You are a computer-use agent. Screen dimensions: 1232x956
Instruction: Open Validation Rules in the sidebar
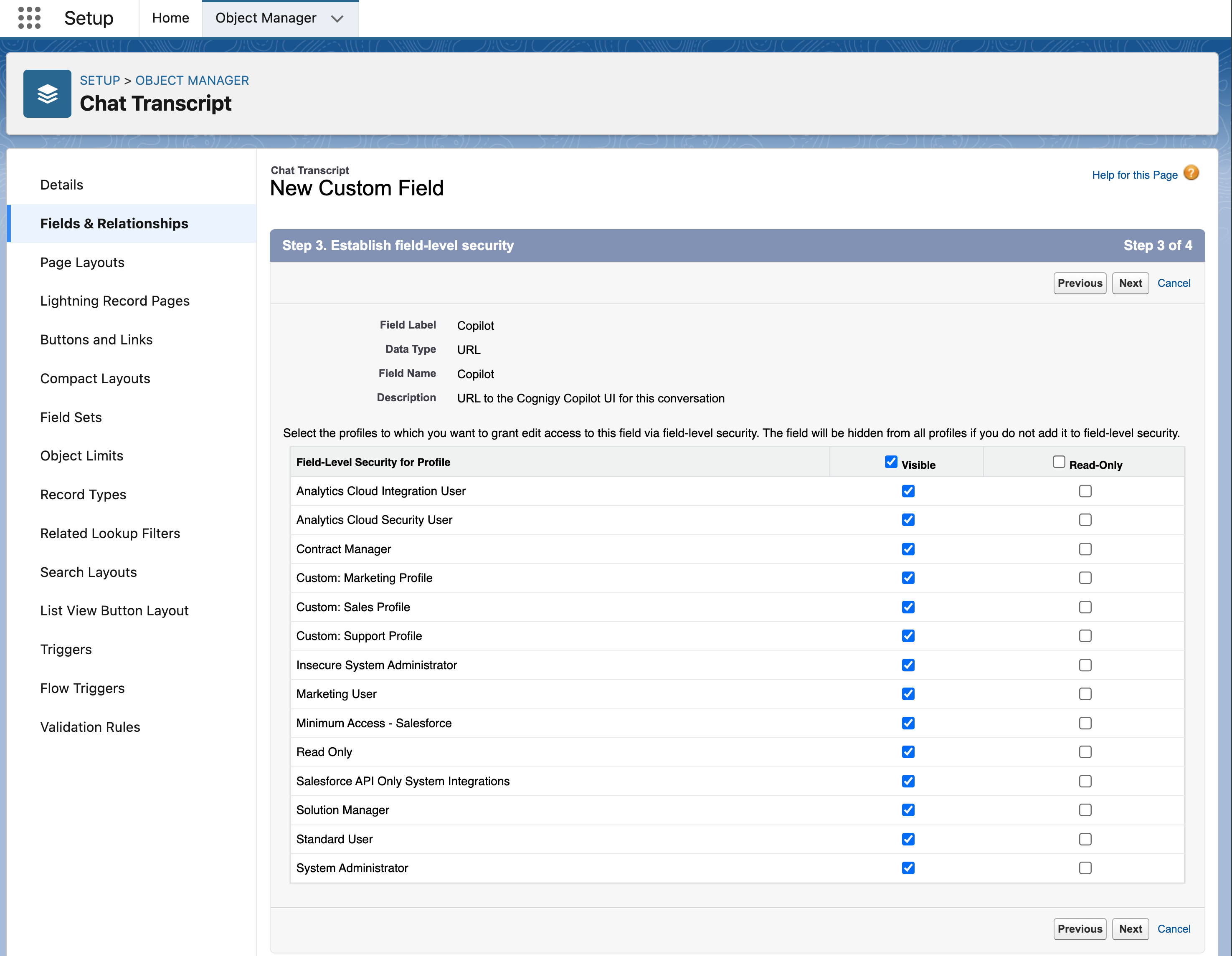(90, 727)
